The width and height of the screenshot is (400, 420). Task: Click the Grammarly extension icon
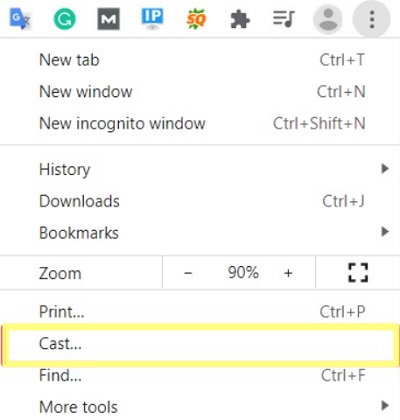coord(65,19)
